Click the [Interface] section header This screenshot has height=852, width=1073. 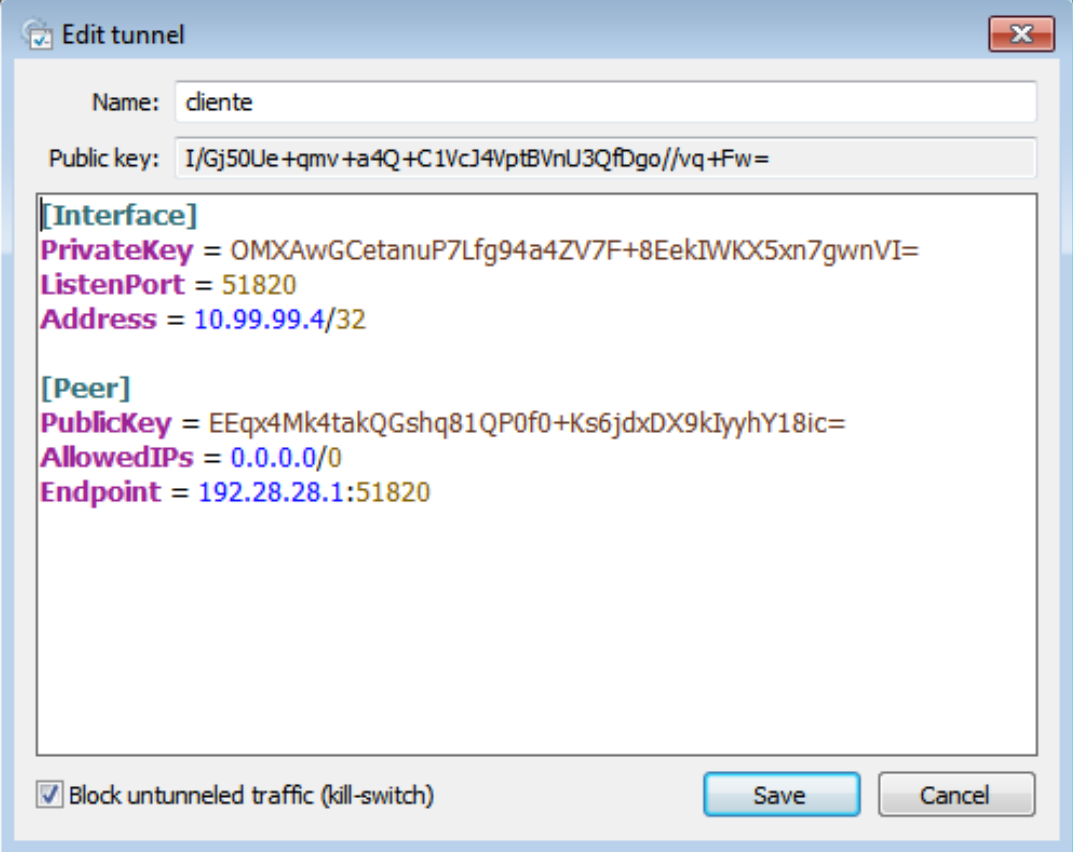point(119,215)
